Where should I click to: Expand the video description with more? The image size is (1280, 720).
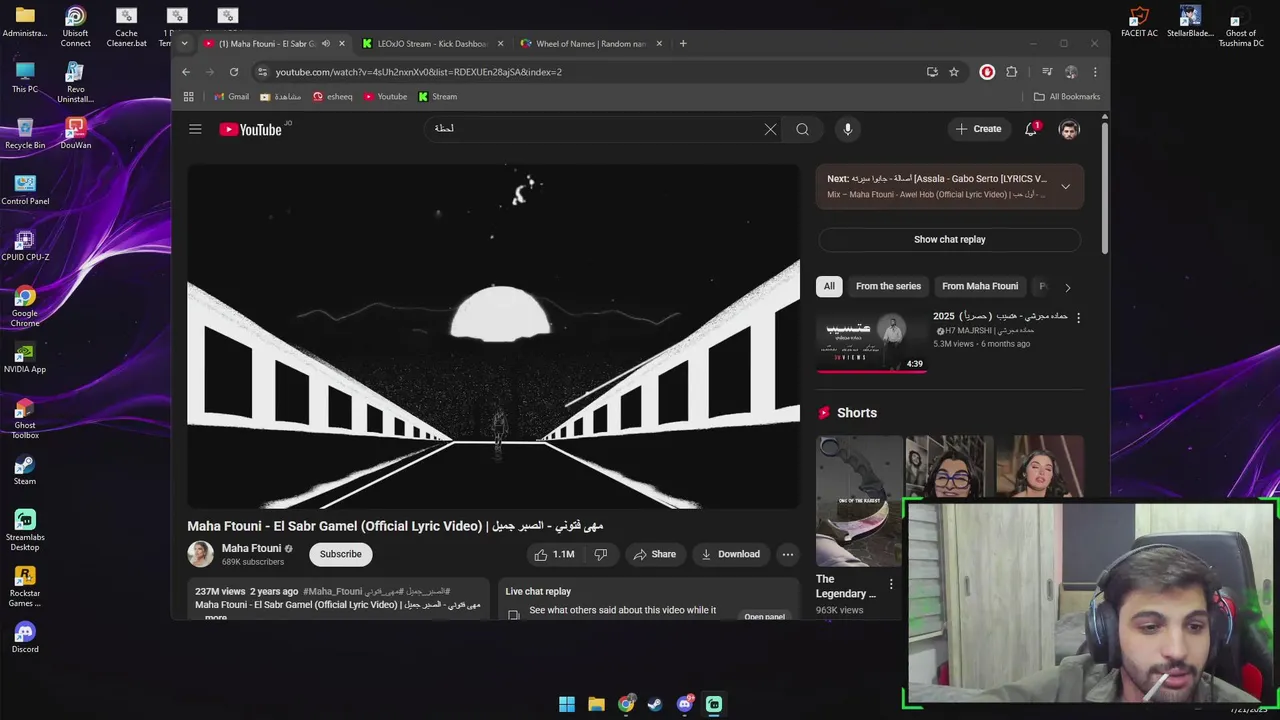coord(216,617)
